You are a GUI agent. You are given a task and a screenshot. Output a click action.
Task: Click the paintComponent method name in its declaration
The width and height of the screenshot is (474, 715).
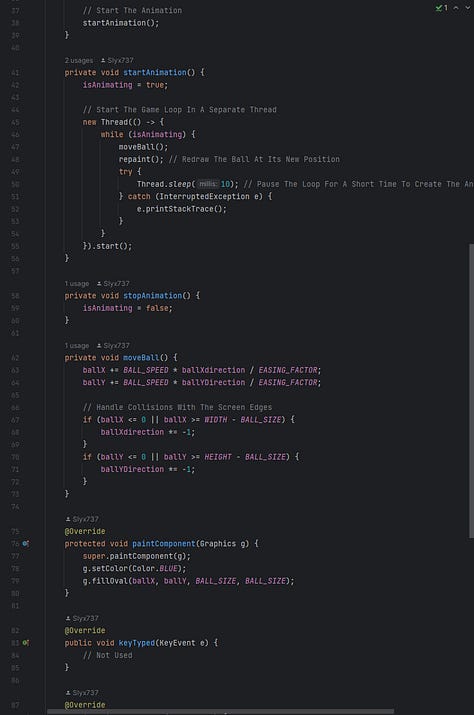pos(163,544)
